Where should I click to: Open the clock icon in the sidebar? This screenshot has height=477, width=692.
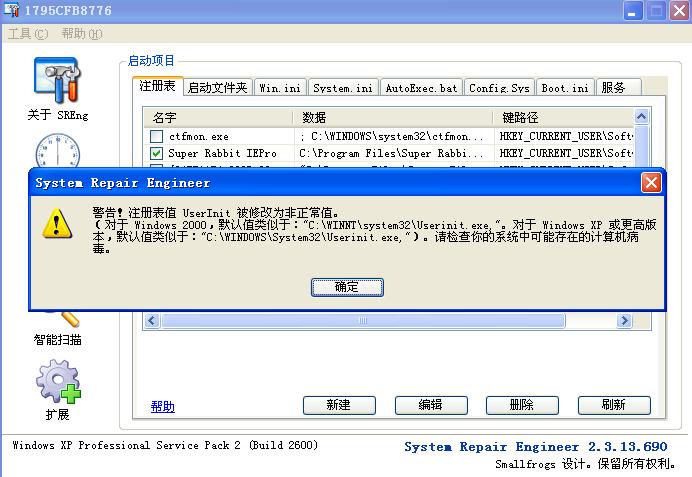coord(57,150)
